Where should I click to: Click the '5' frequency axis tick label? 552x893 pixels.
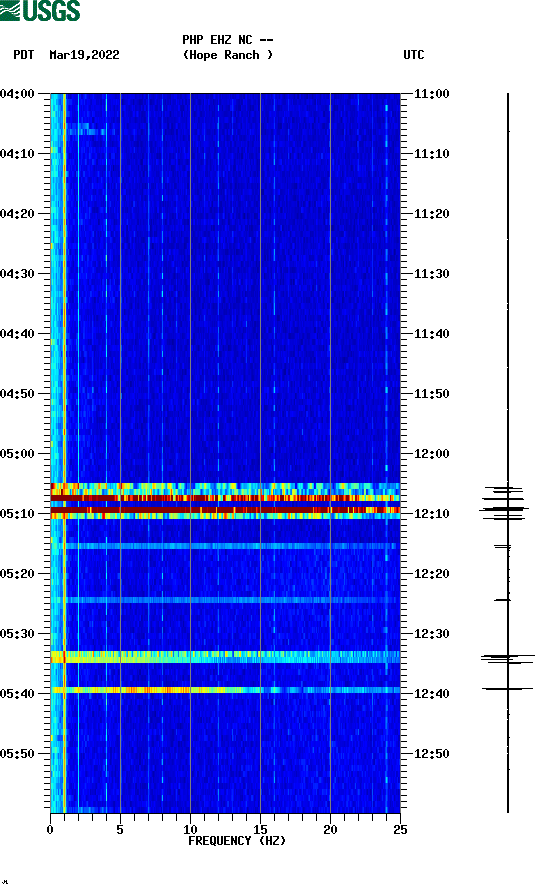tap(120, 830)
